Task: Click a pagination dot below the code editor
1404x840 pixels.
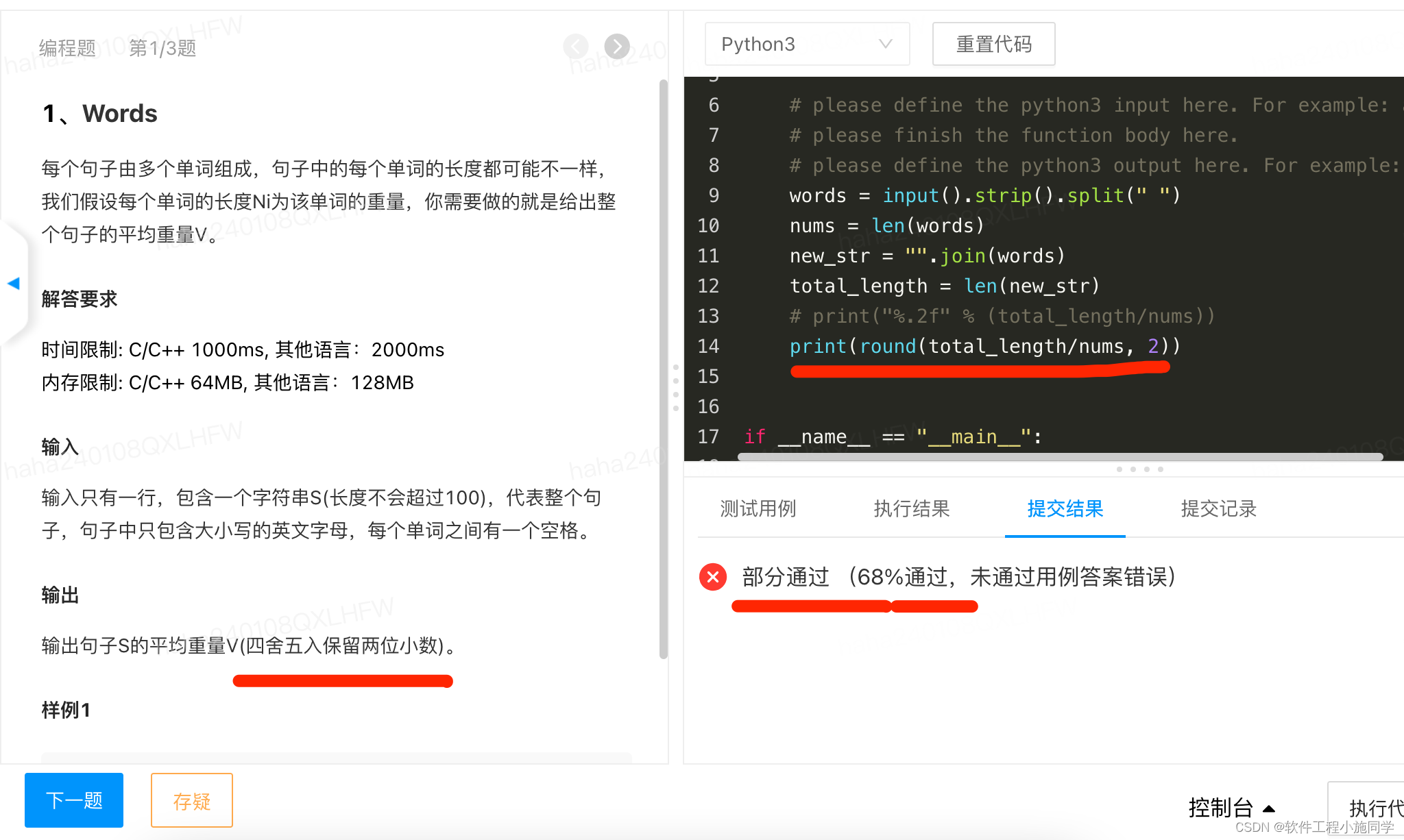Action: [1134, 469]
